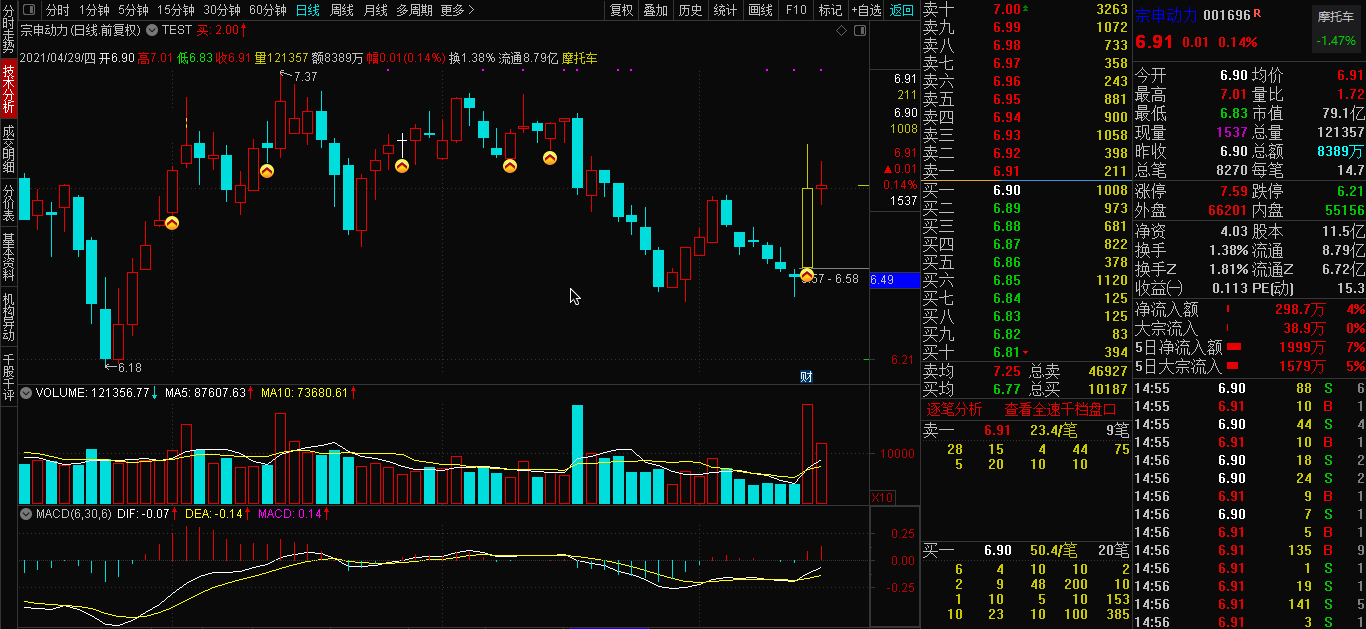Click the 6.18 low price marker
The height and width of the screenshot is (629, 1366).
pyautogui.click(x=130, y=368)
